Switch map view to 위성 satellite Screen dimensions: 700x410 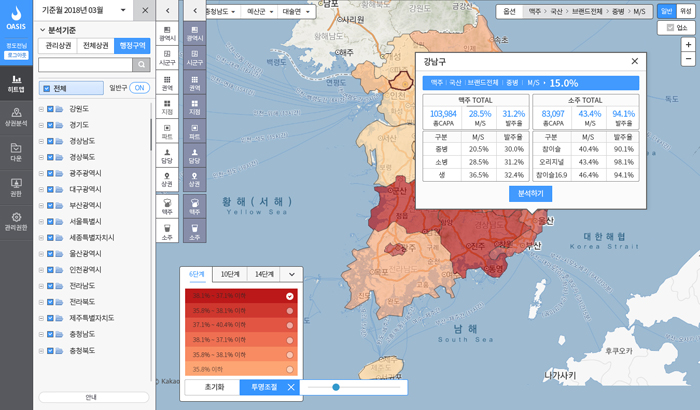point(685,9)
